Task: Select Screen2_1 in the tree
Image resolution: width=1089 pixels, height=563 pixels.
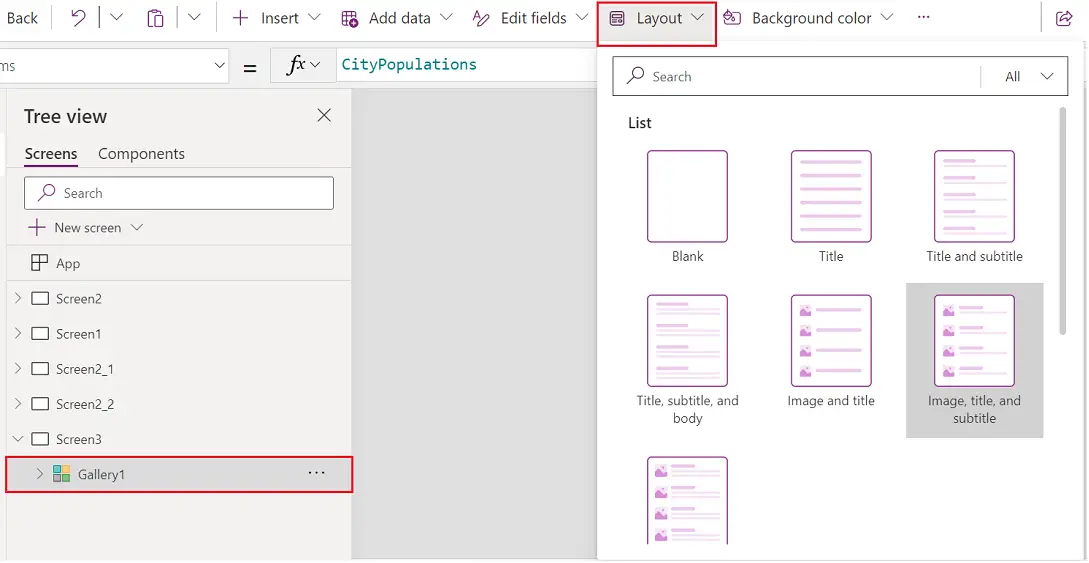Action: tap(85, 369)
